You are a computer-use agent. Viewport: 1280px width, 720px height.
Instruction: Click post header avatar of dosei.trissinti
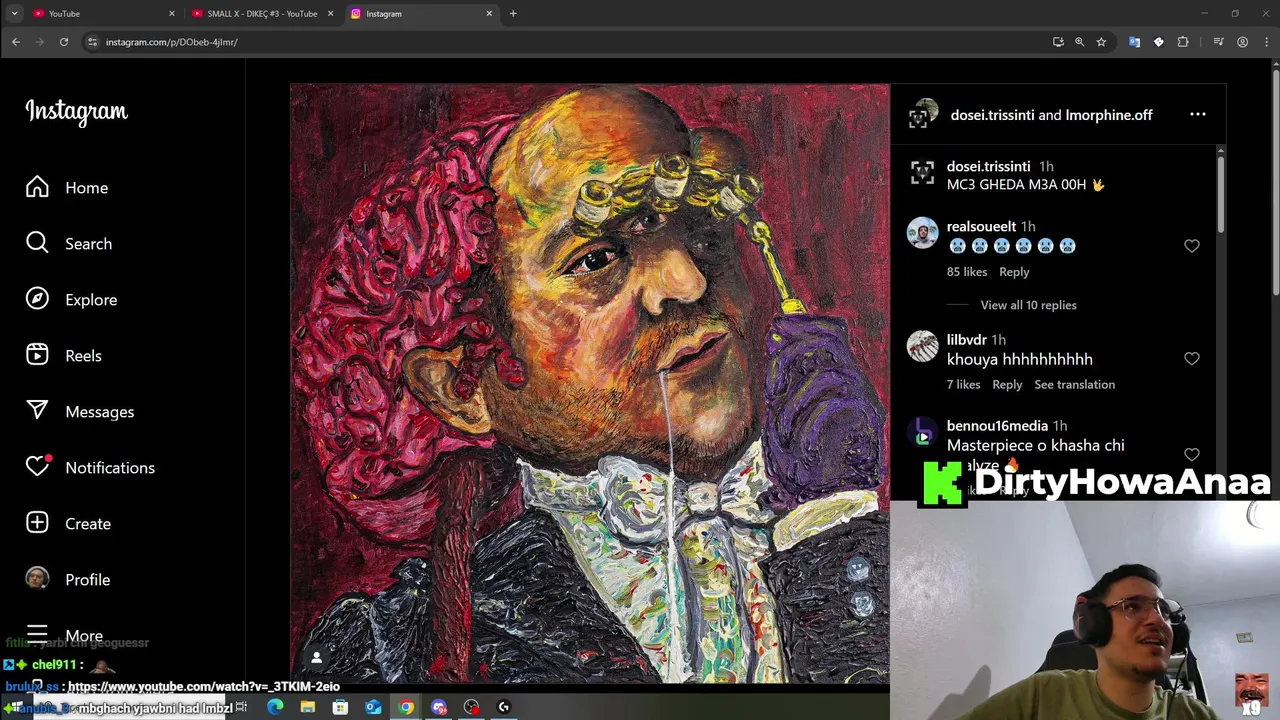pyautogui.click(x=923, y=115)
